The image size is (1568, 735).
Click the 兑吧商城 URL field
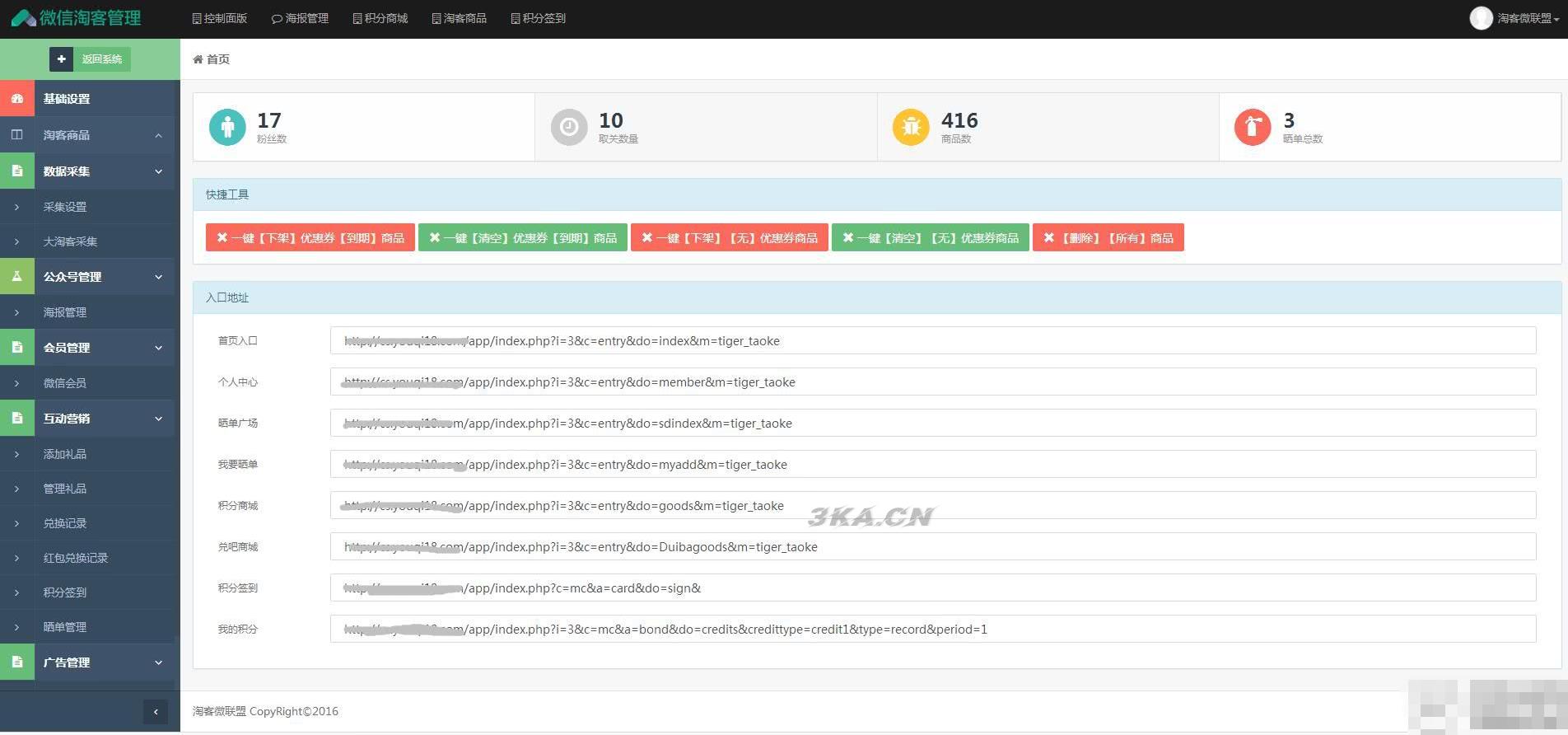point(933,546)
